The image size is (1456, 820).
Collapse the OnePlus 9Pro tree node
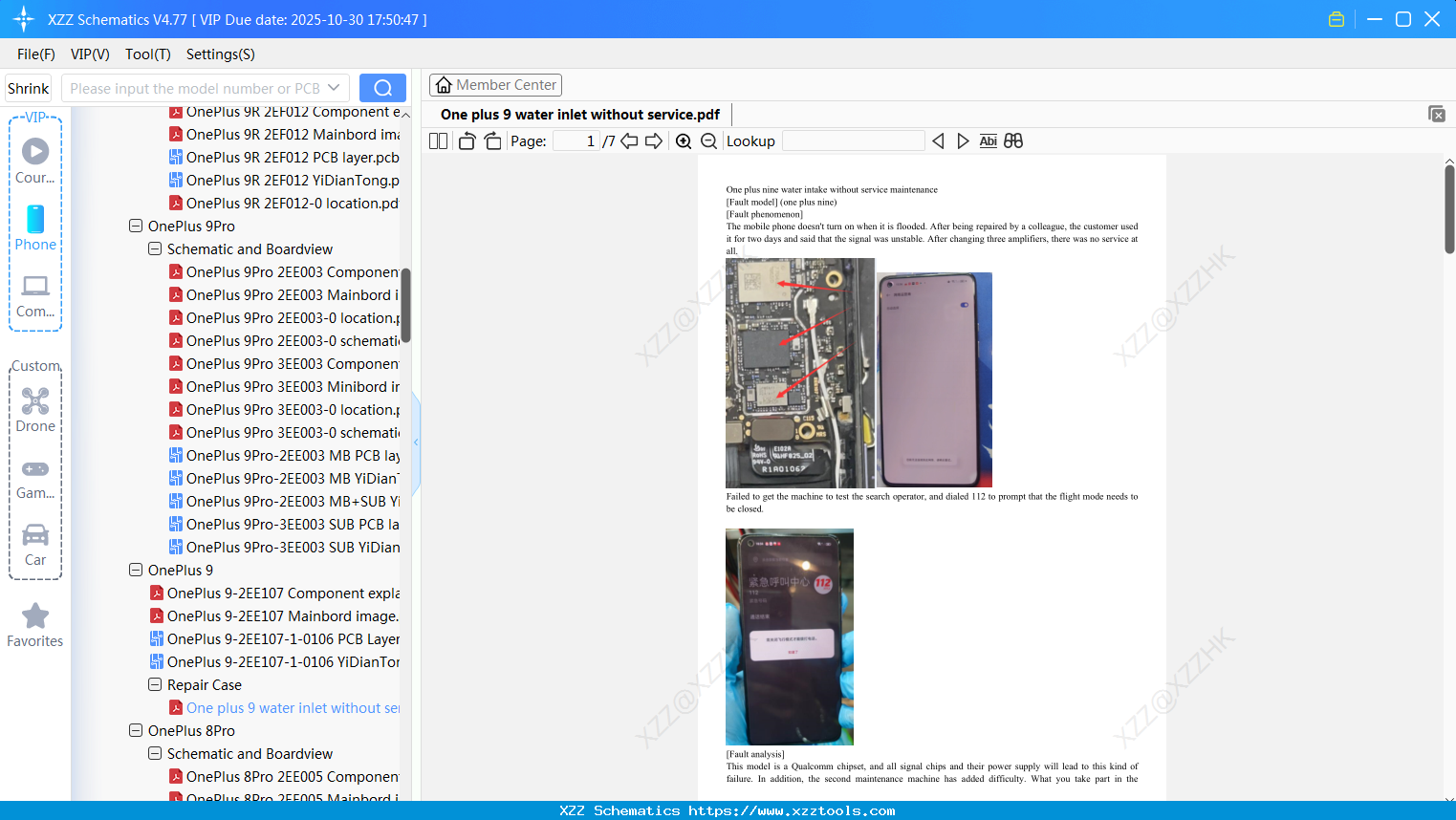click(136, 226)
